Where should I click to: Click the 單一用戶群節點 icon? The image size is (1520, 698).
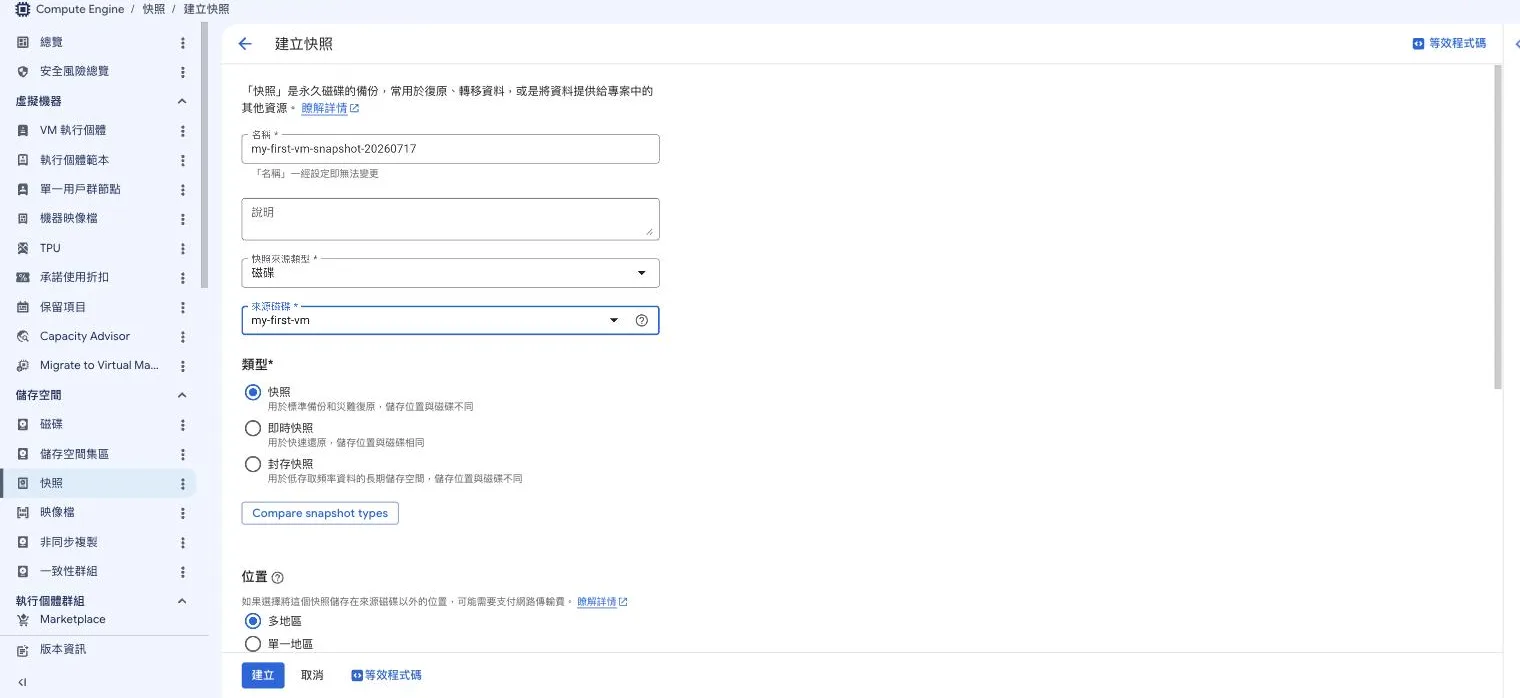(23, 189)
